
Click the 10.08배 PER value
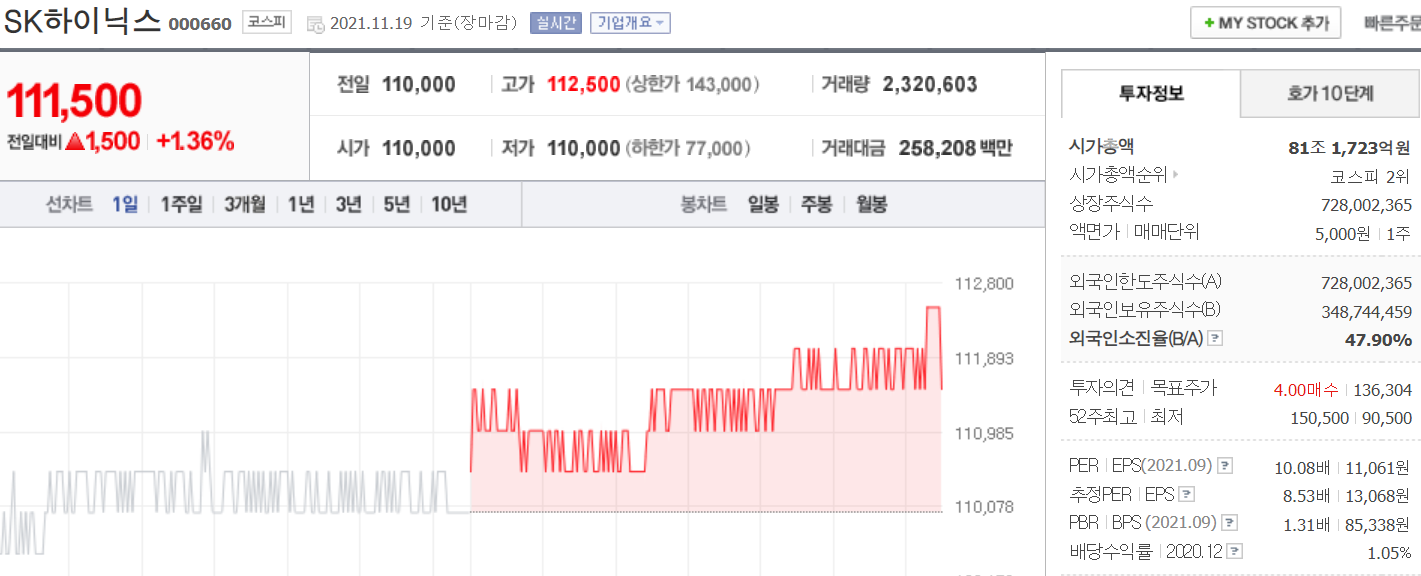1302,468
